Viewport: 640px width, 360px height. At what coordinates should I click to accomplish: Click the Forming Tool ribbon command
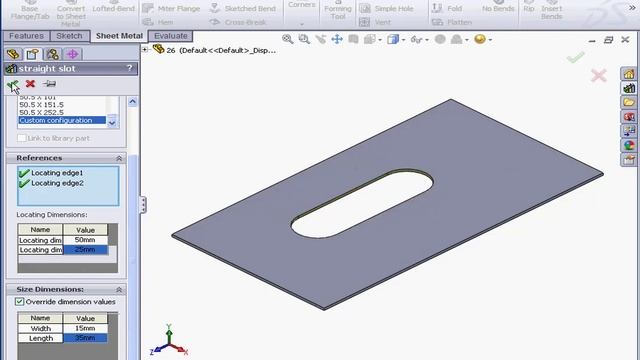(338, 10)
